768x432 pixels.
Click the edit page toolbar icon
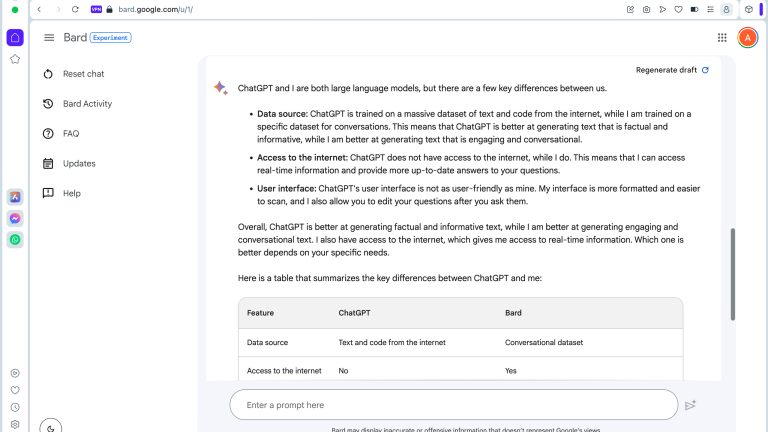point(630,9)
